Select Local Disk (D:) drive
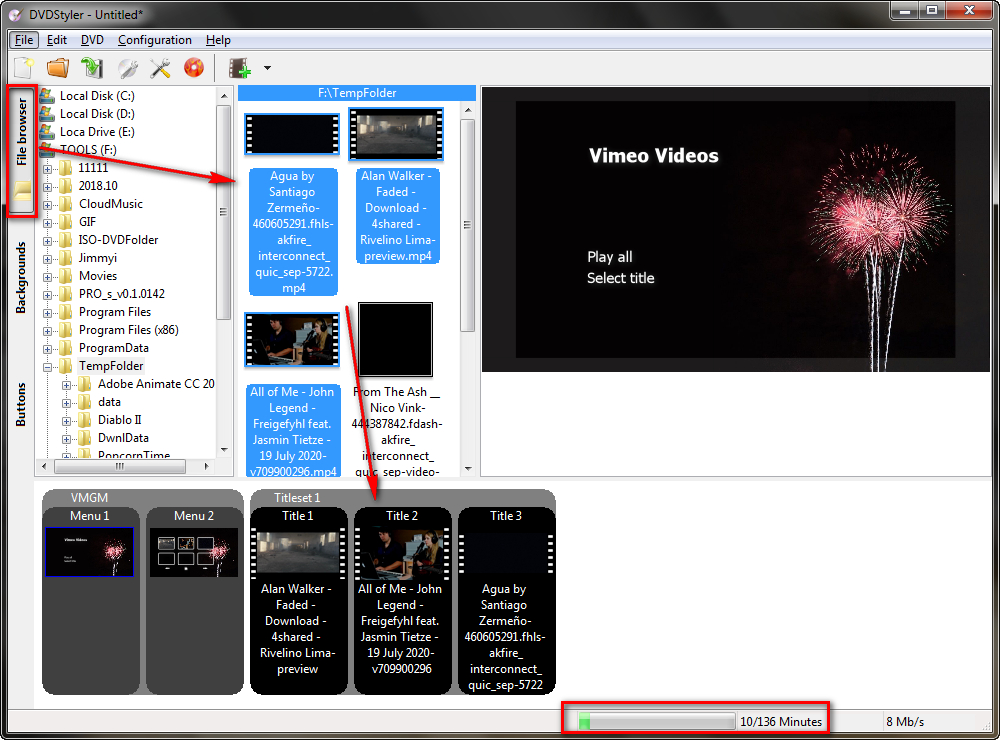1000x740 pixels. [97, 114]
